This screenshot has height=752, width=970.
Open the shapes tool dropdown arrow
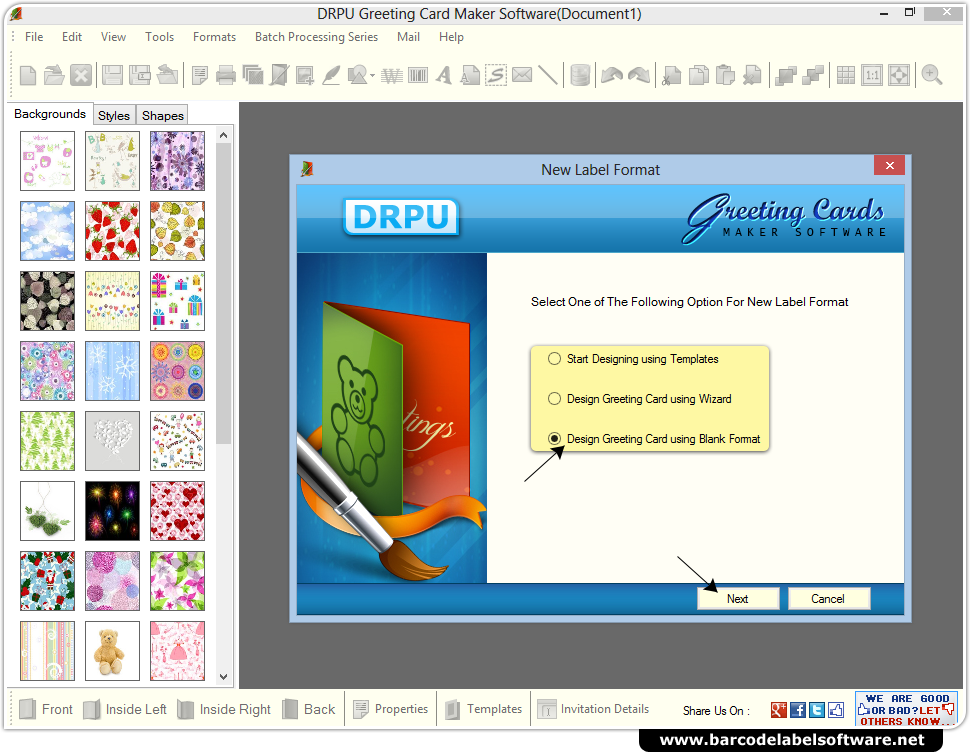point(372,76)
